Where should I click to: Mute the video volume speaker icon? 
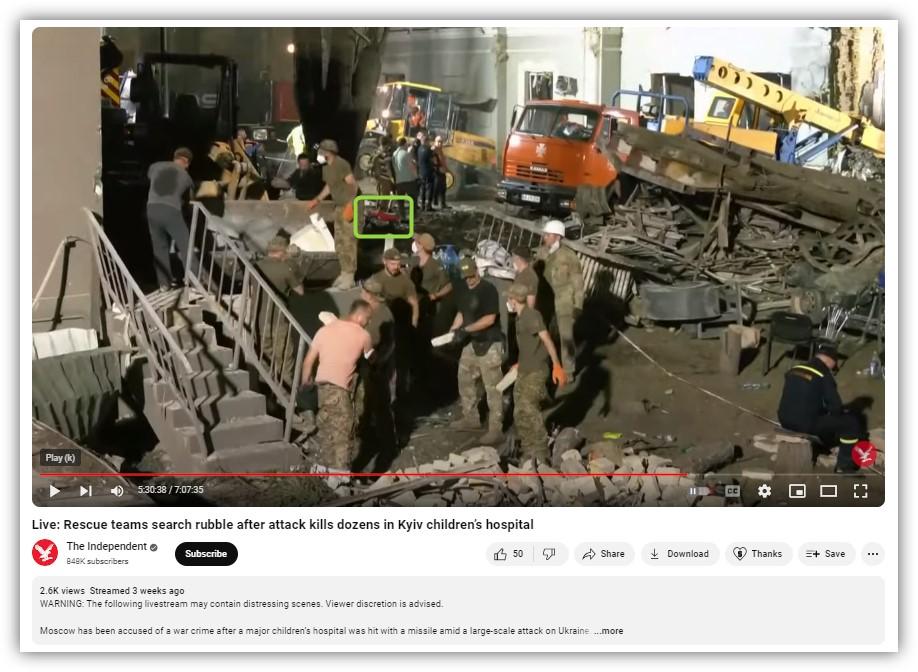coord(117,491)
